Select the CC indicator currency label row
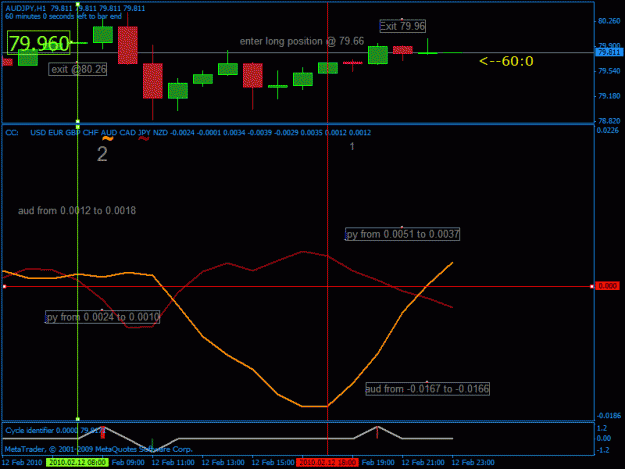Viewport: 625px width, 469px height. tap(188, 133)
